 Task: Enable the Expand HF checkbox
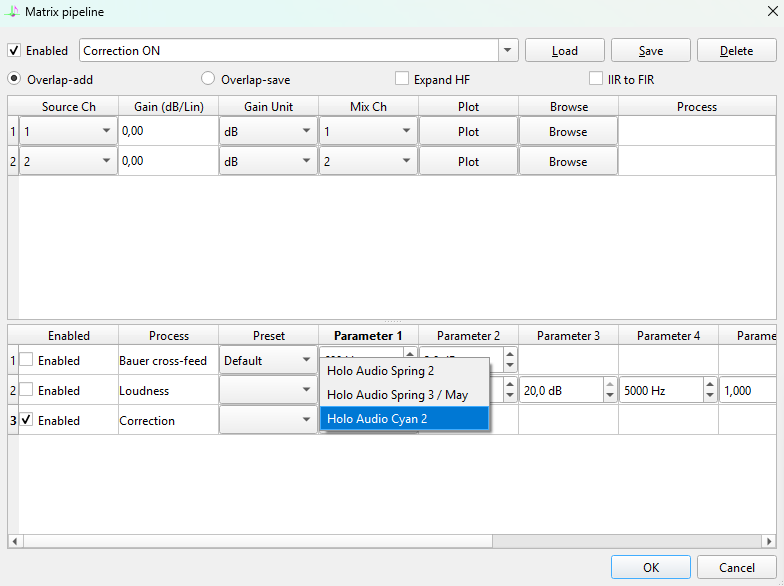tap(402, 79)
